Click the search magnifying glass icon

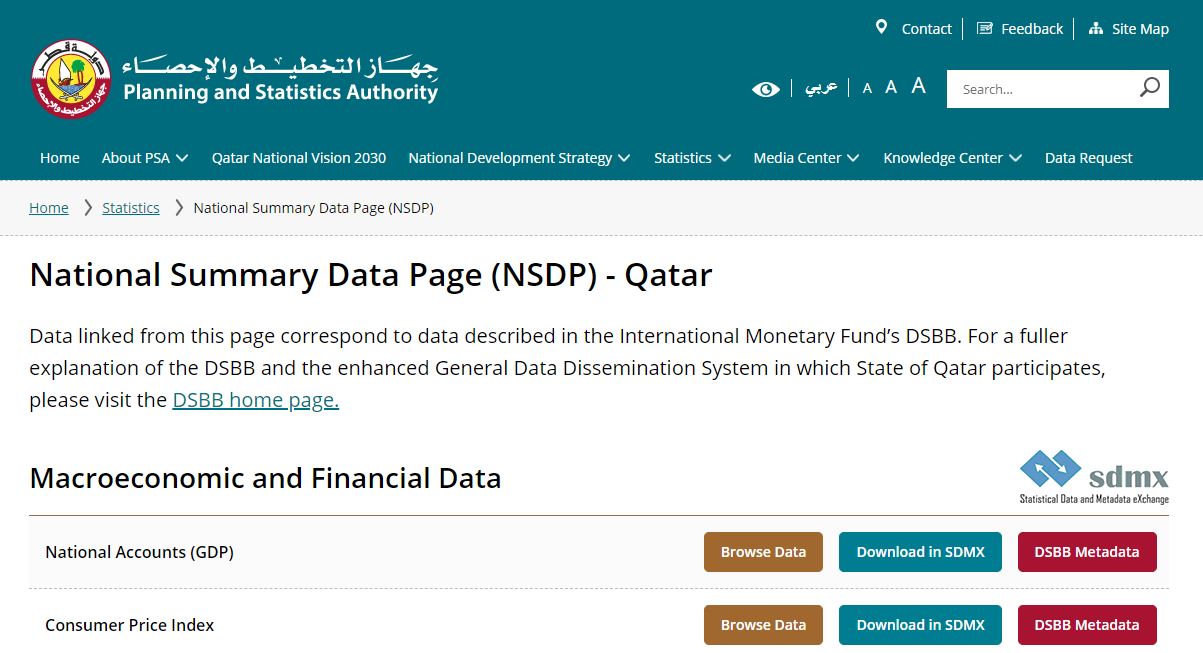coord(1148,88)
